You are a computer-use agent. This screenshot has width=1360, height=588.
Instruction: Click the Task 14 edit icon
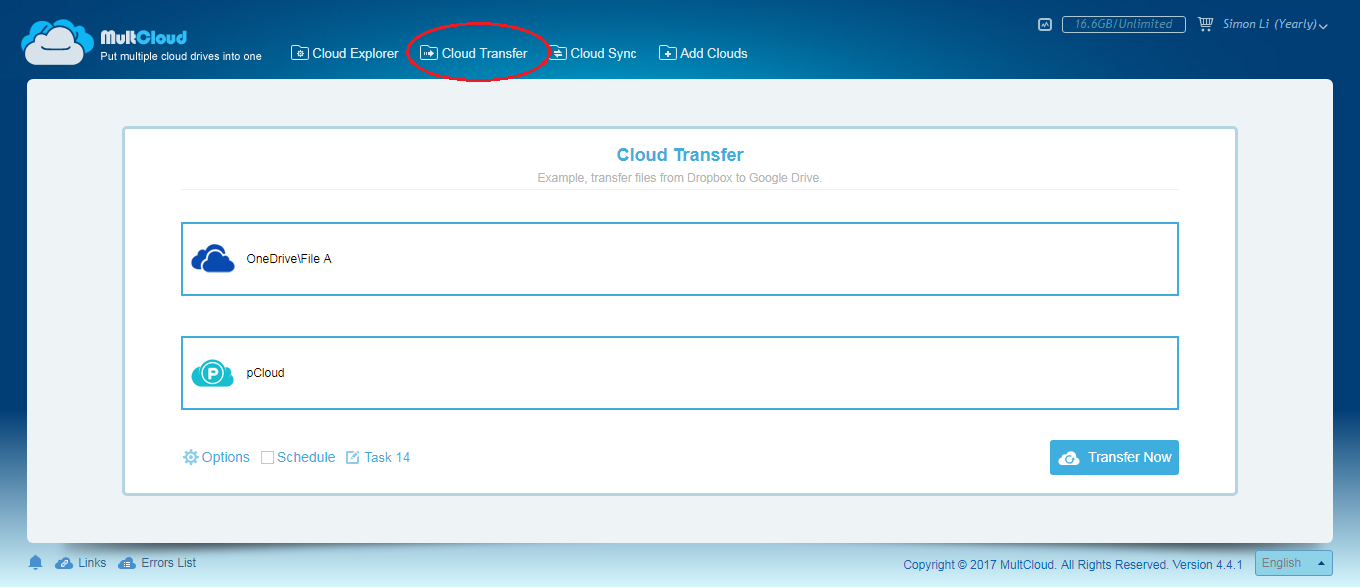352,457
